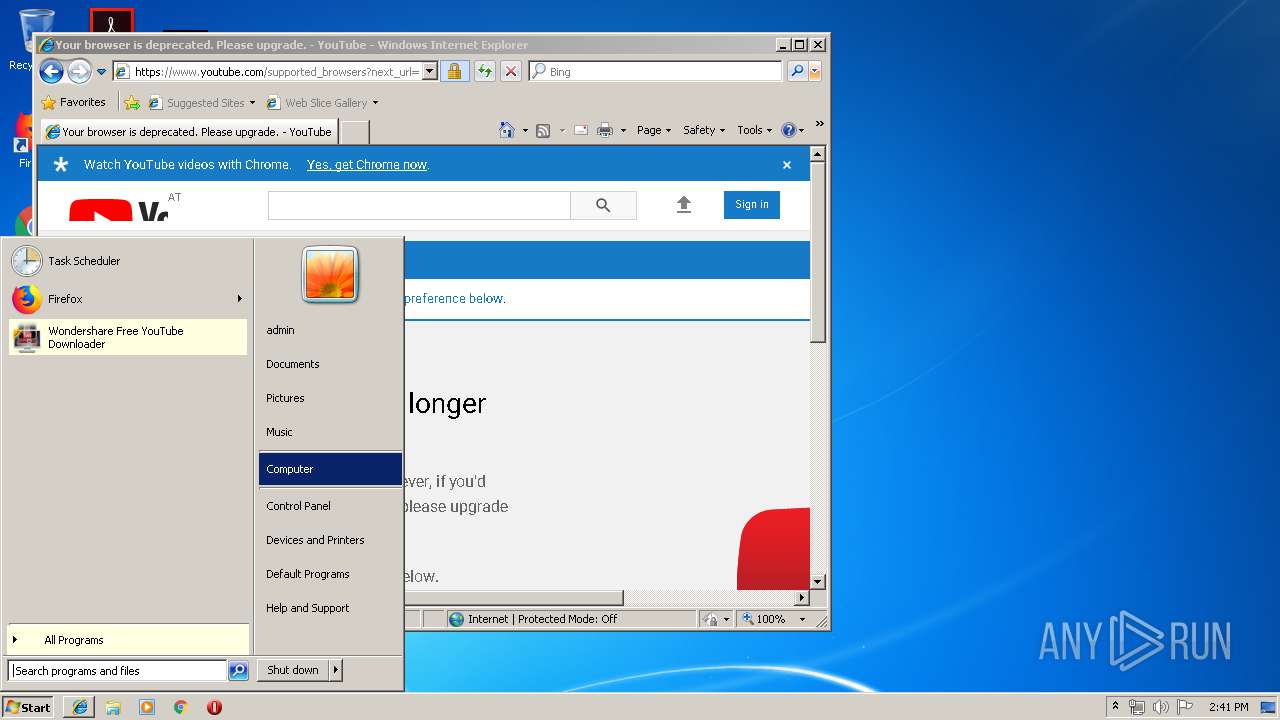Image resolution: width=1280 pixels, height=720 pixels.
Task: Open Devices and Printers
Action: (330, 540)
